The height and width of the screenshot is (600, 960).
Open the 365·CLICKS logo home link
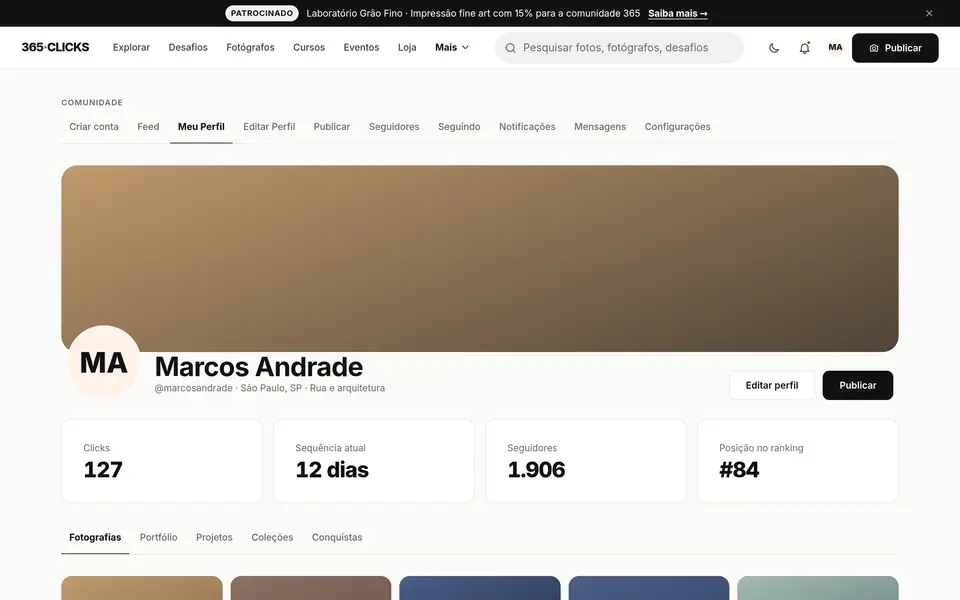point(55,47)
